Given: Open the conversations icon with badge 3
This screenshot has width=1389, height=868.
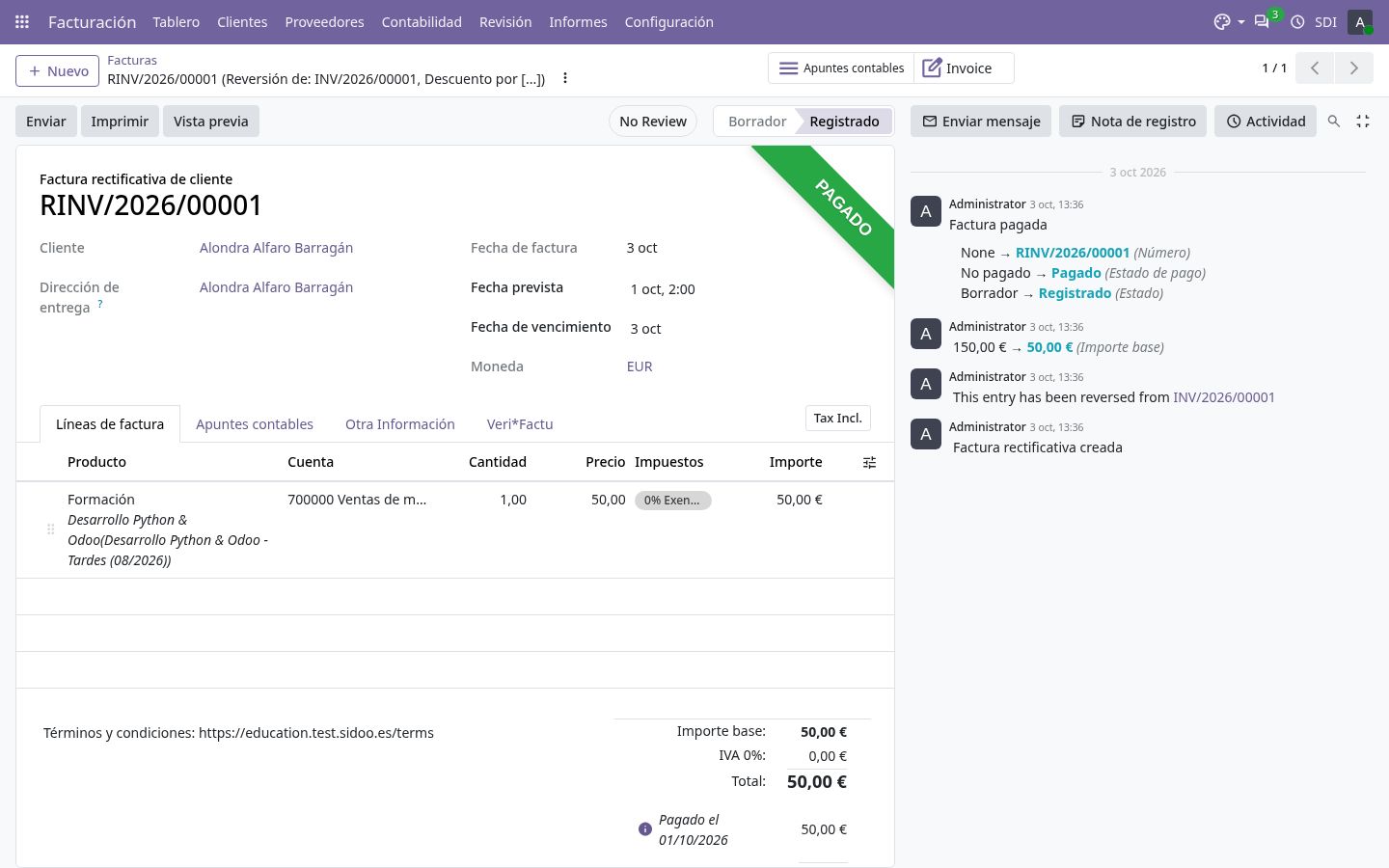Looking at the screenshot, I should point(1262,21).
